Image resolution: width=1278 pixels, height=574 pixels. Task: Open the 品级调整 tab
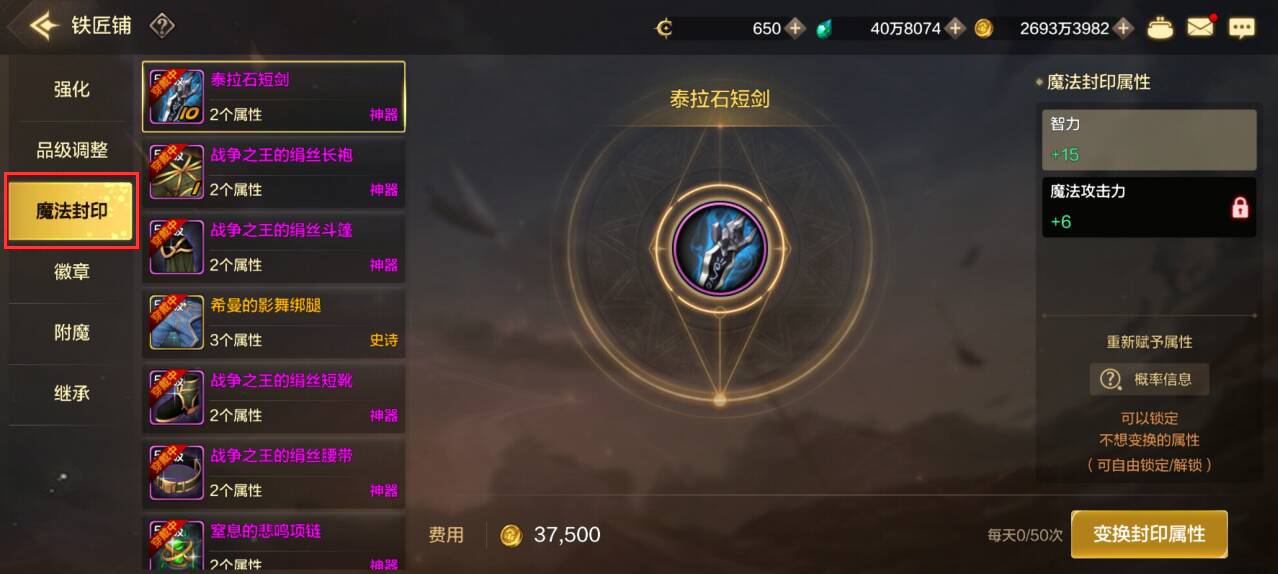point(71,150)
